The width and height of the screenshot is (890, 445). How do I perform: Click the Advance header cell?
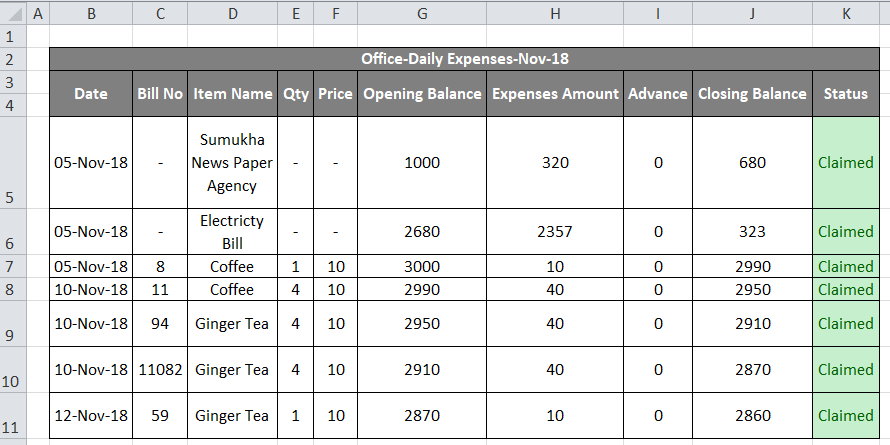point(658,94)
